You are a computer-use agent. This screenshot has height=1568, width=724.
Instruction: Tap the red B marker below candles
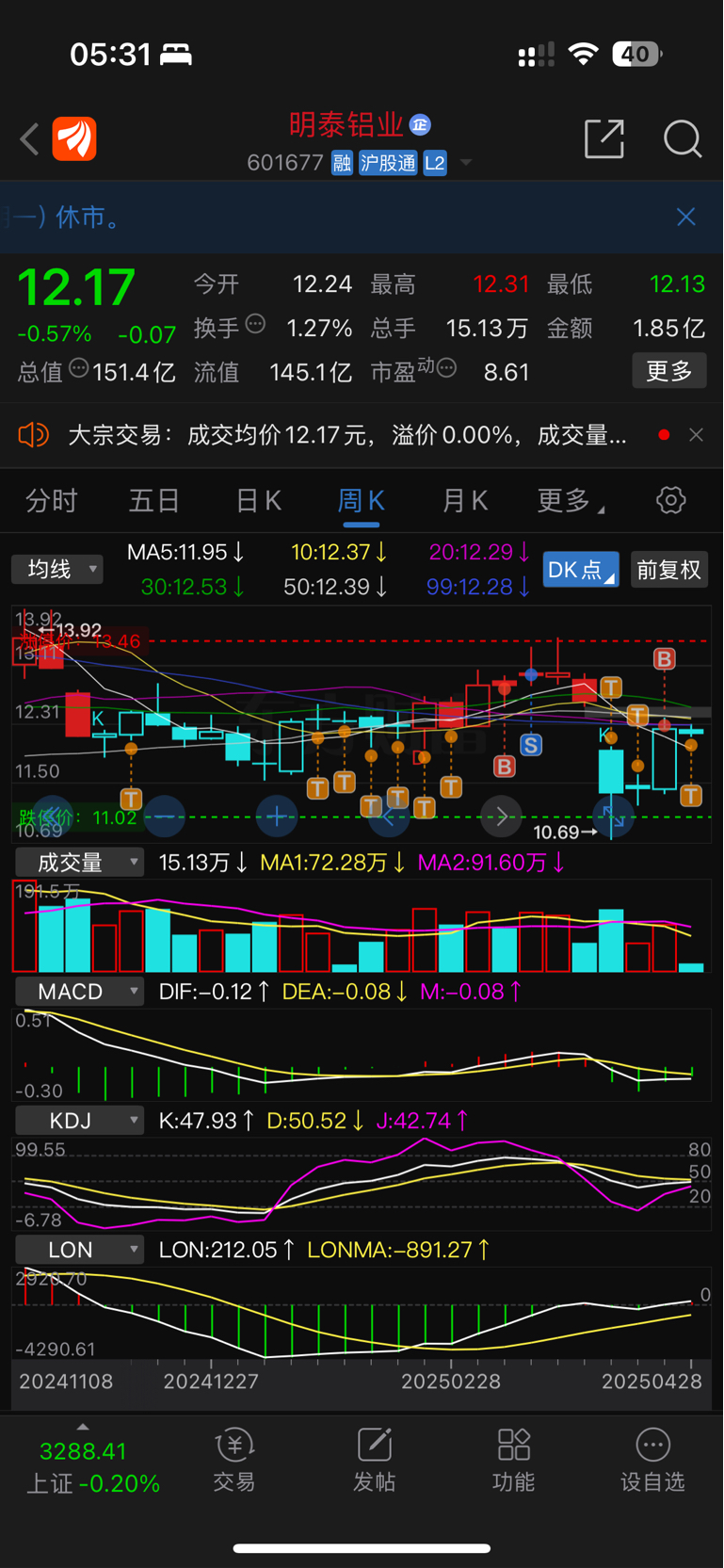click(x=505, y=767)
